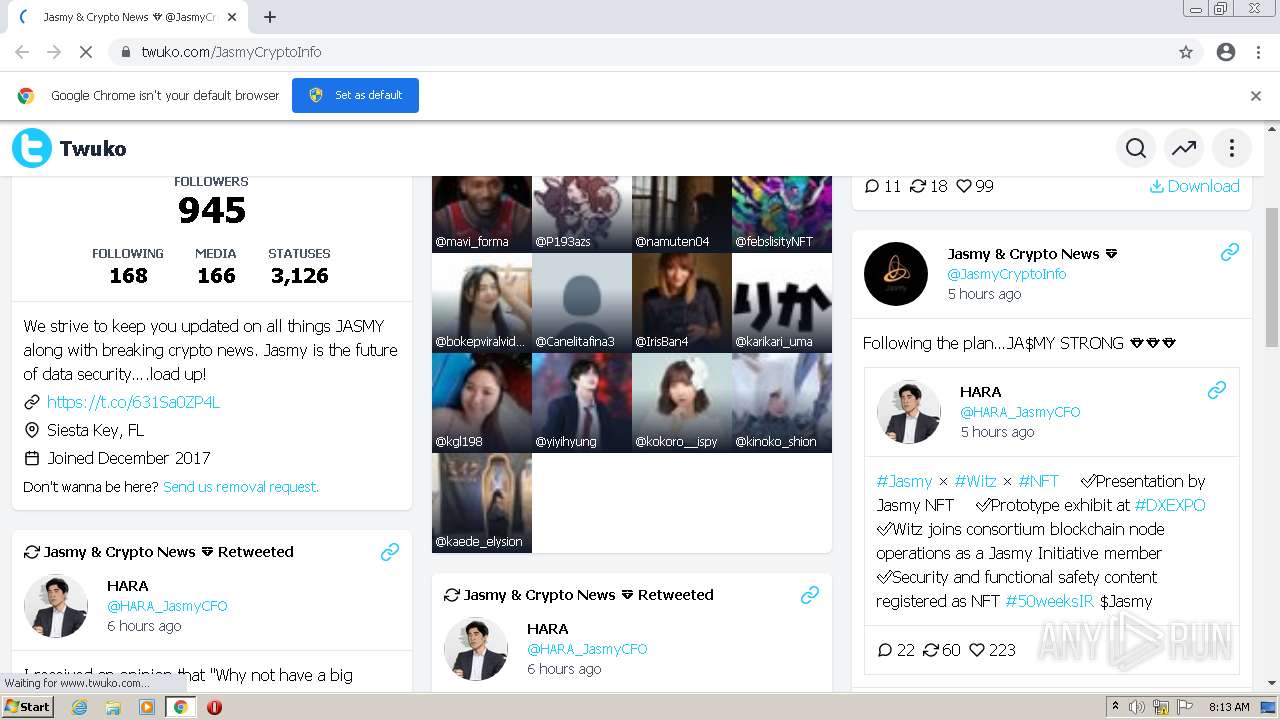
Task: Click link icon on left Retweeted card
Action: click(390, 552)
